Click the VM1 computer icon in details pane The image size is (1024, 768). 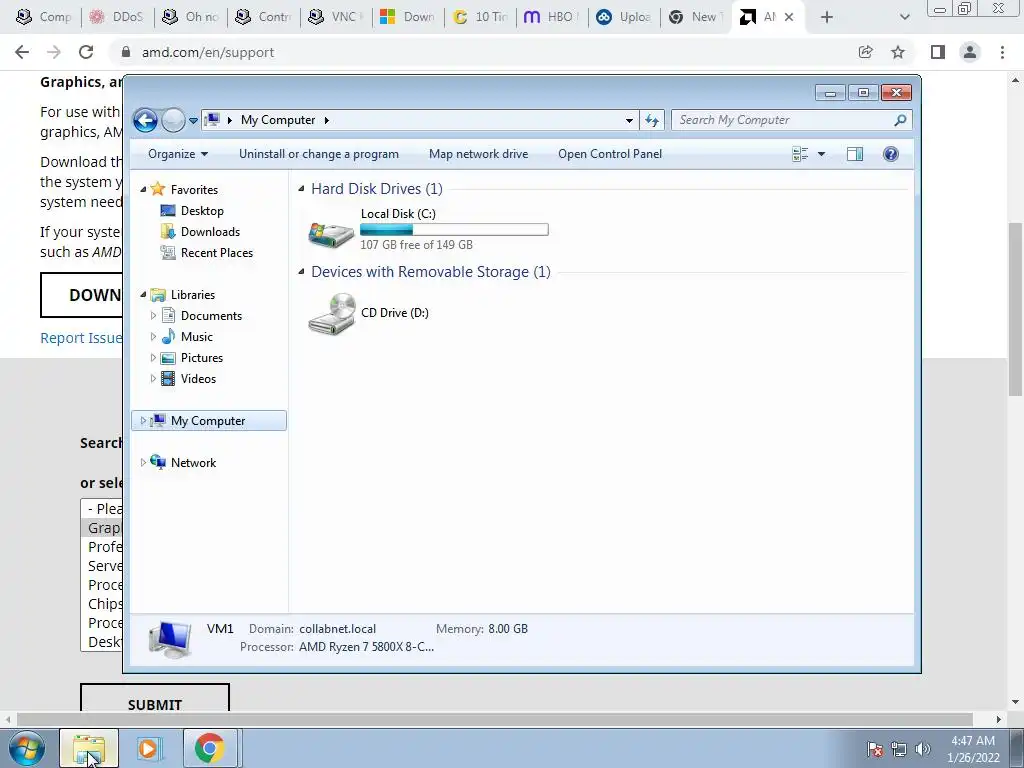point(170,638)
